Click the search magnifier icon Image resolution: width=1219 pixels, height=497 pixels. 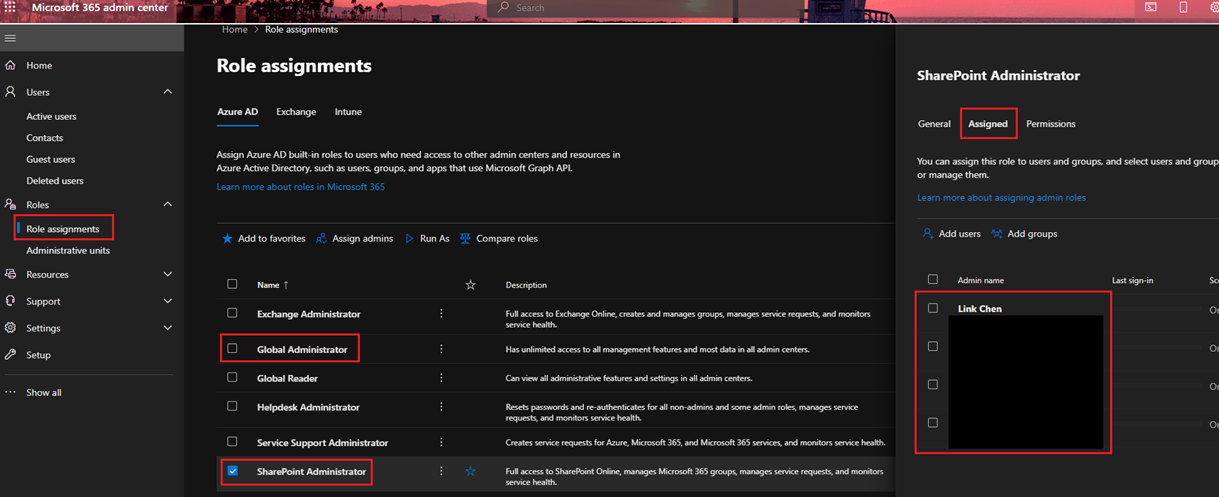coord(503,7)
